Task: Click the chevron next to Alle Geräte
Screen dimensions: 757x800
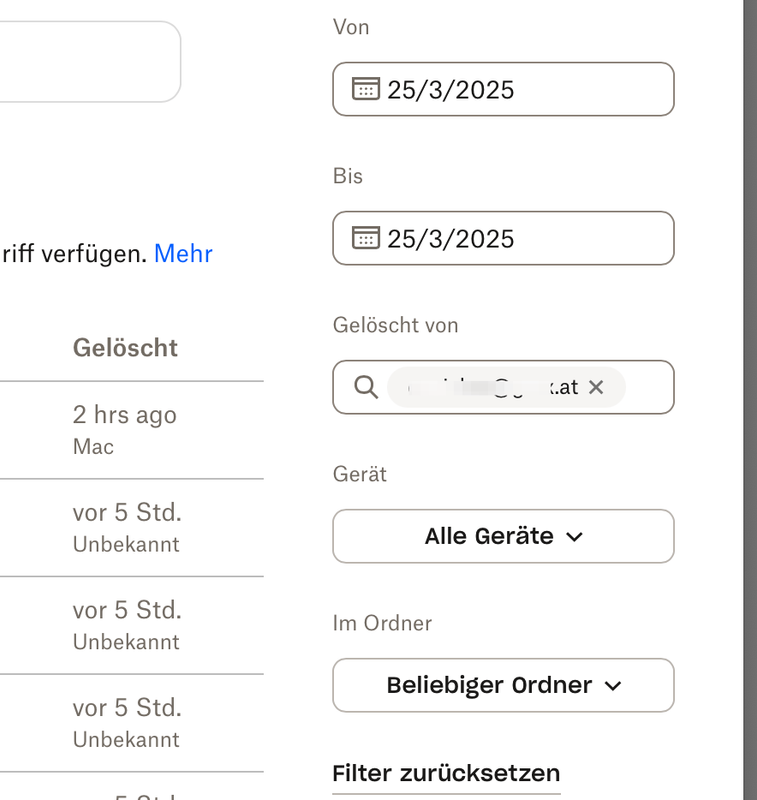Action: (574, 537)
